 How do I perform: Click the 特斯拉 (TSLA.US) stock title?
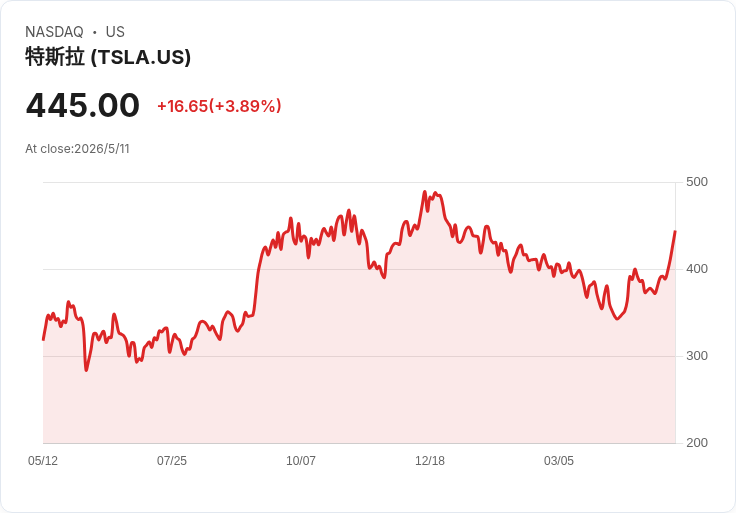(108, 57)
